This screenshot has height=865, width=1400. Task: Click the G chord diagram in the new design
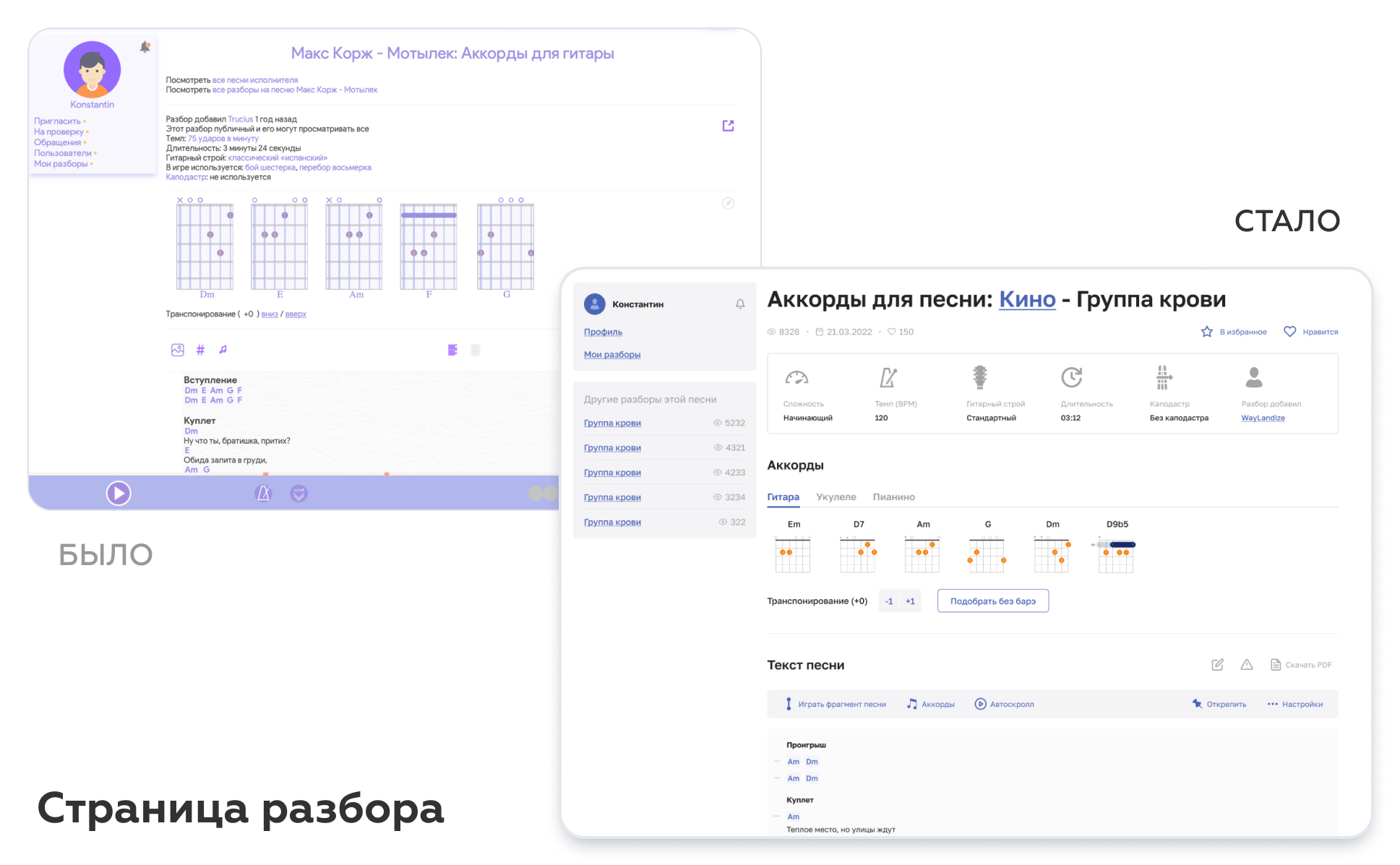[x=987, y=554]
